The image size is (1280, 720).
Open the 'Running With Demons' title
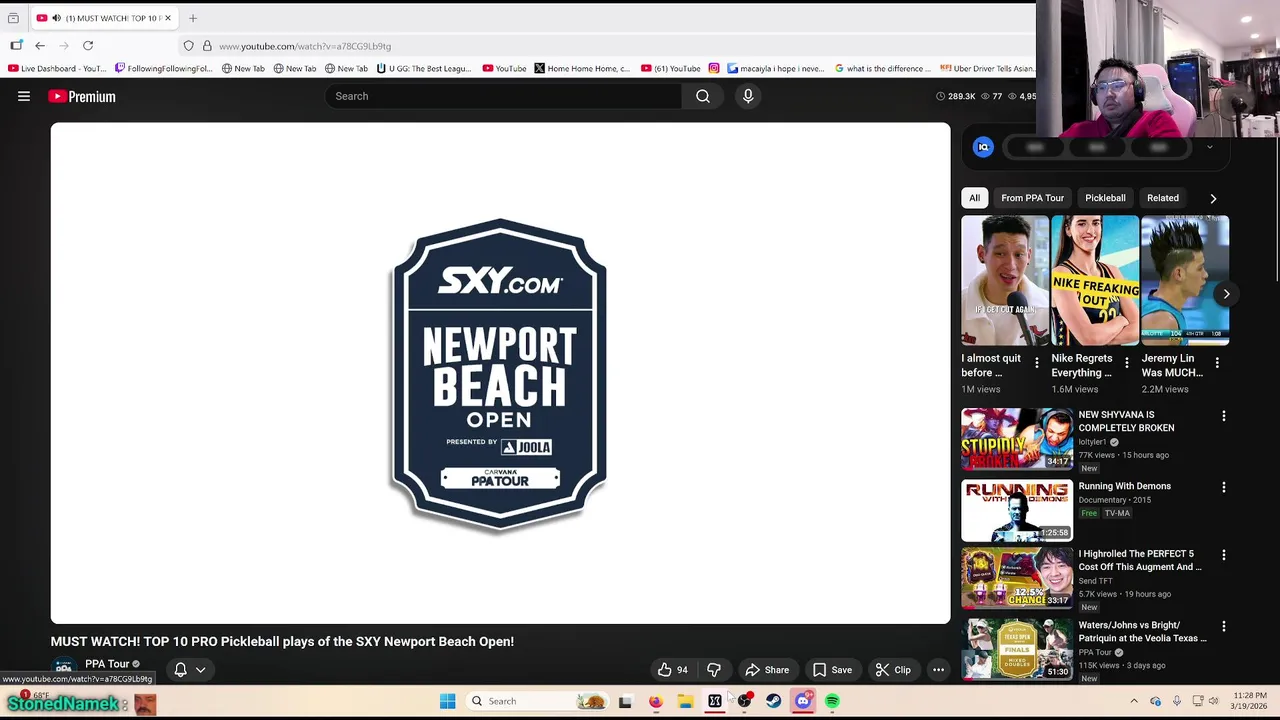pos(1124,486)
